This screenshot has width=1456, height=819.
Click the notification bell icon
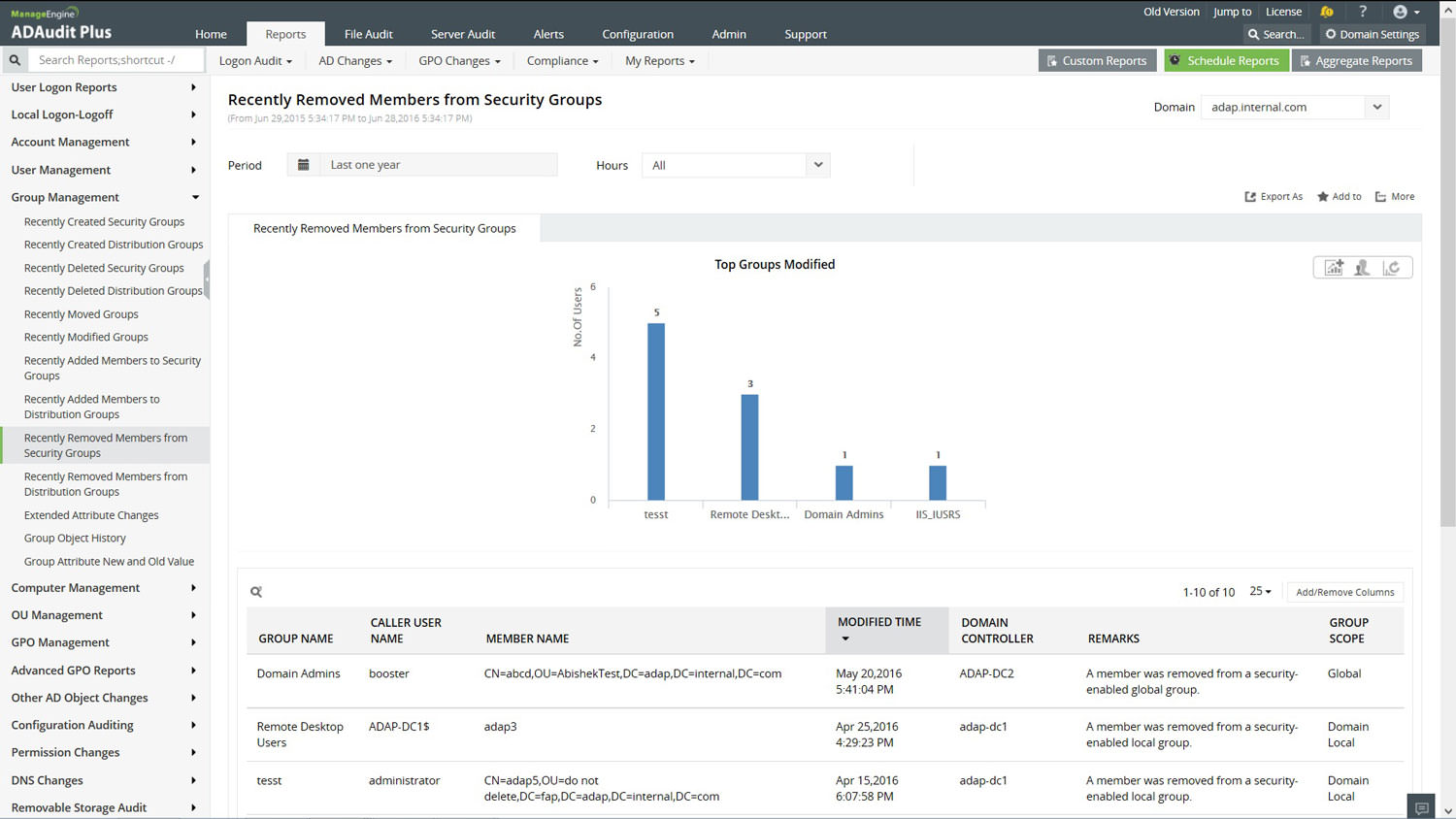(x=1327, y=12)
